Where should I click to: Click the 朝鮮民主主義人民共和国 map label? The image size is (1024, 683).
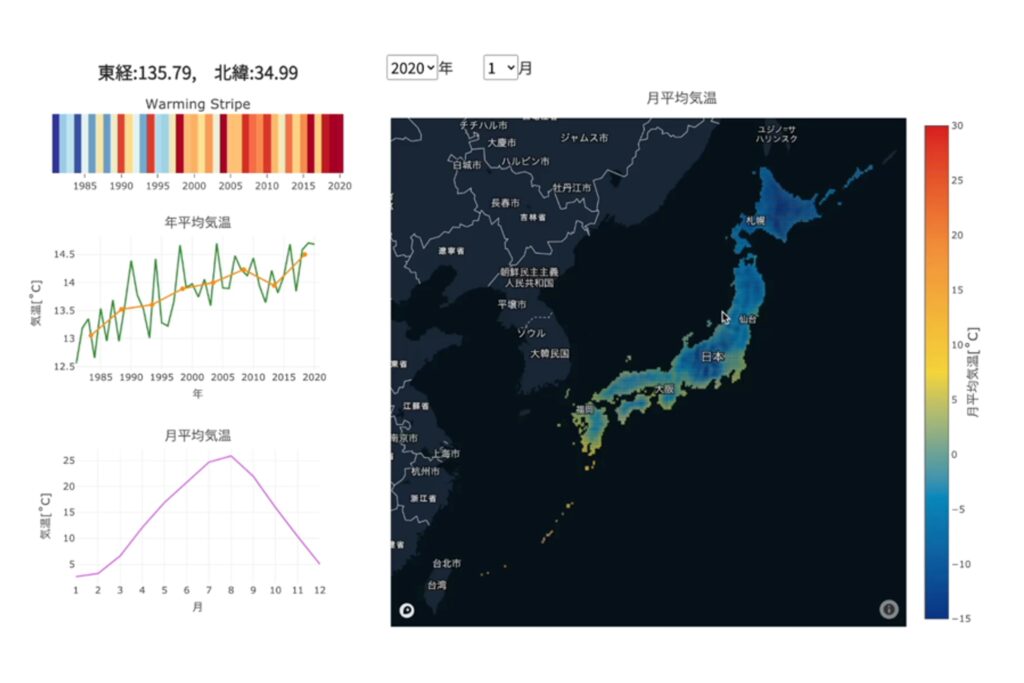click(530, 278)
